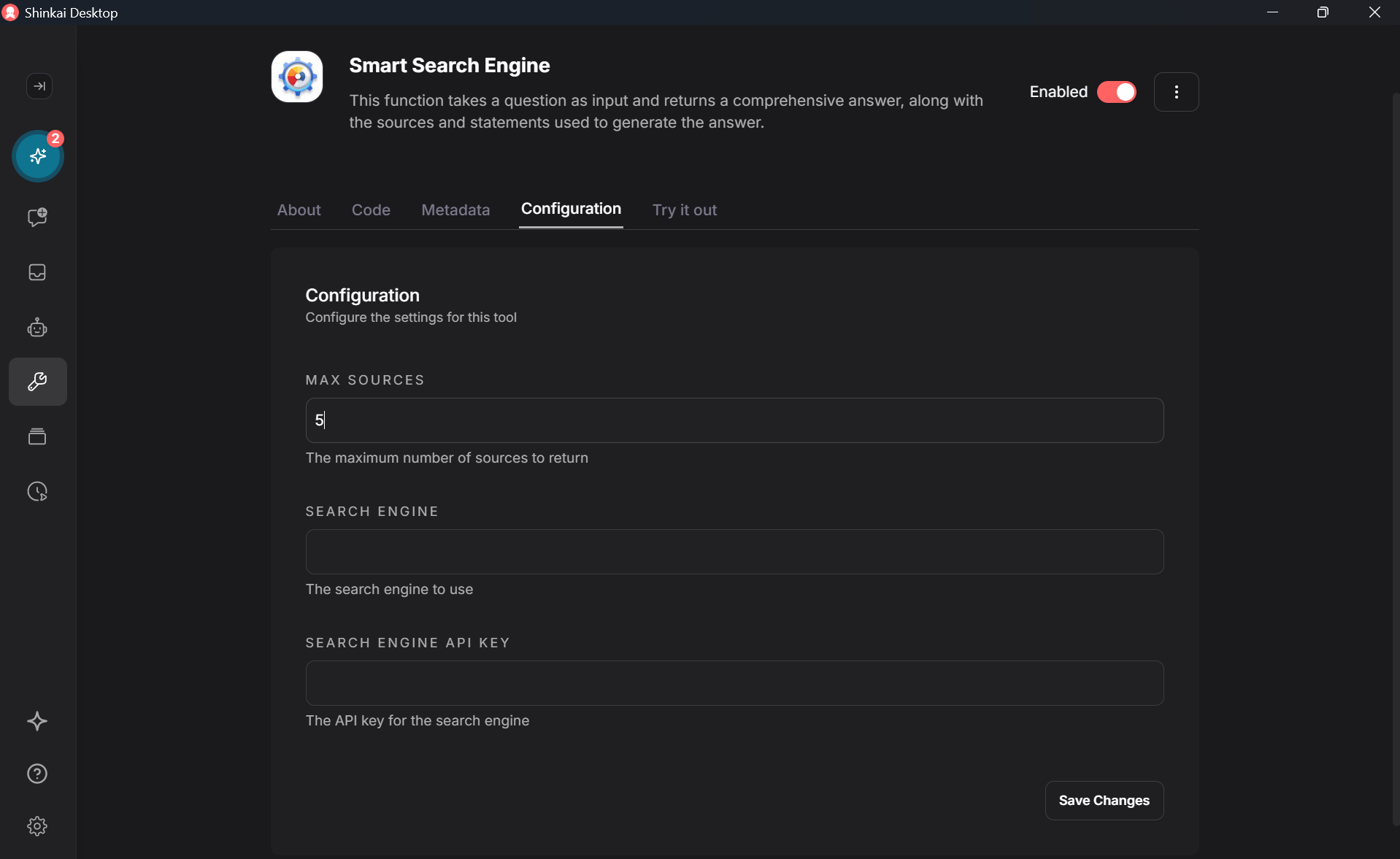
Task: Click the Max Sources input field
Action: pyautogui.click(x=733, y=420)
